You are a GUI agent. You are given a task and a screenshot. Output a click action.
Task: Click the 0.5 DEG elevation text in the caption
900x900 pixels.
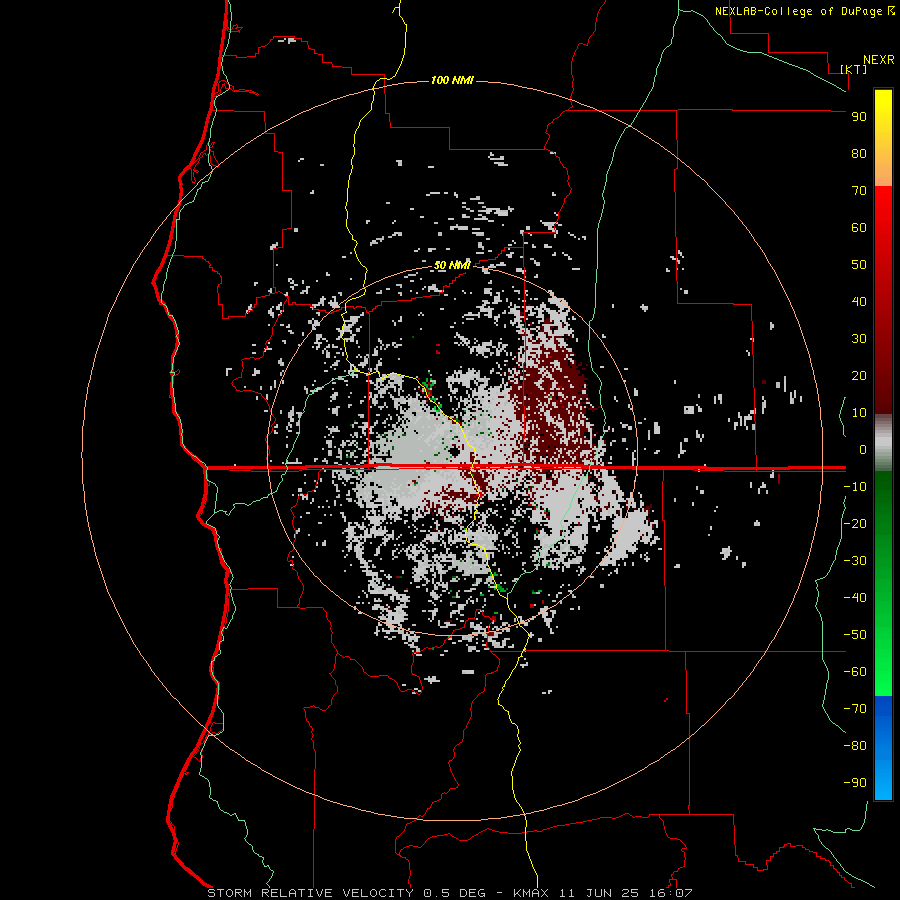[x=455, y=893]
